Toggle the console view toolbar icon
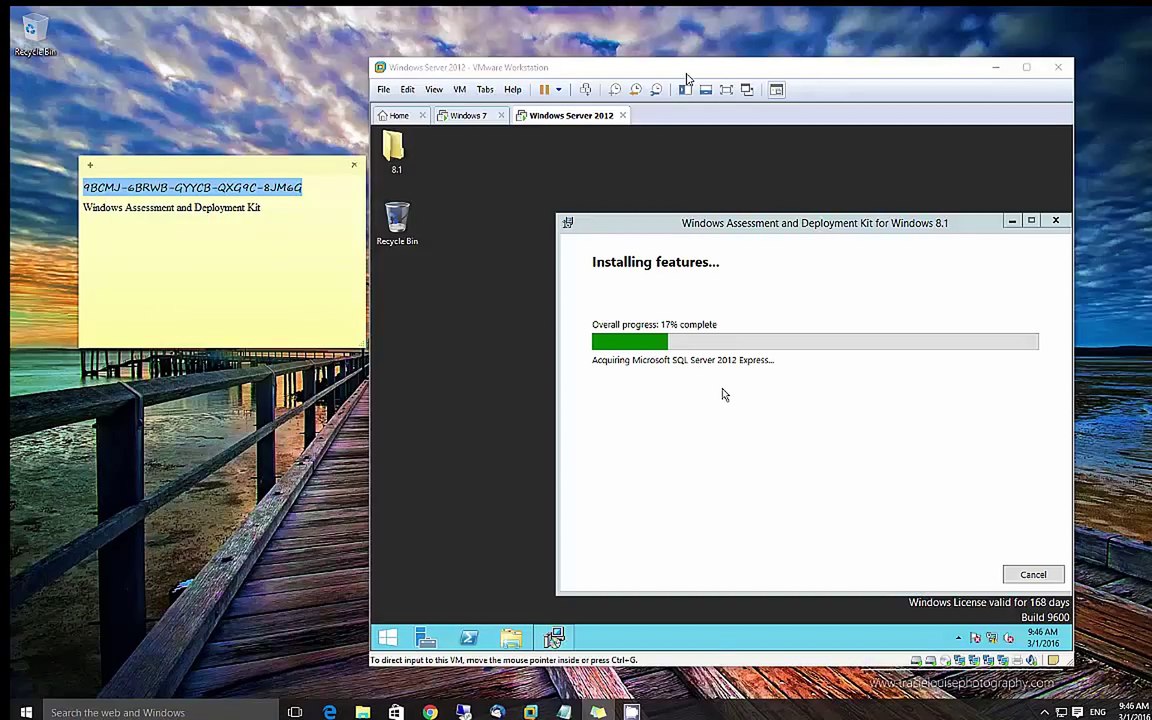The width and height of the screenshot is (1152, 720). [777, 90]
